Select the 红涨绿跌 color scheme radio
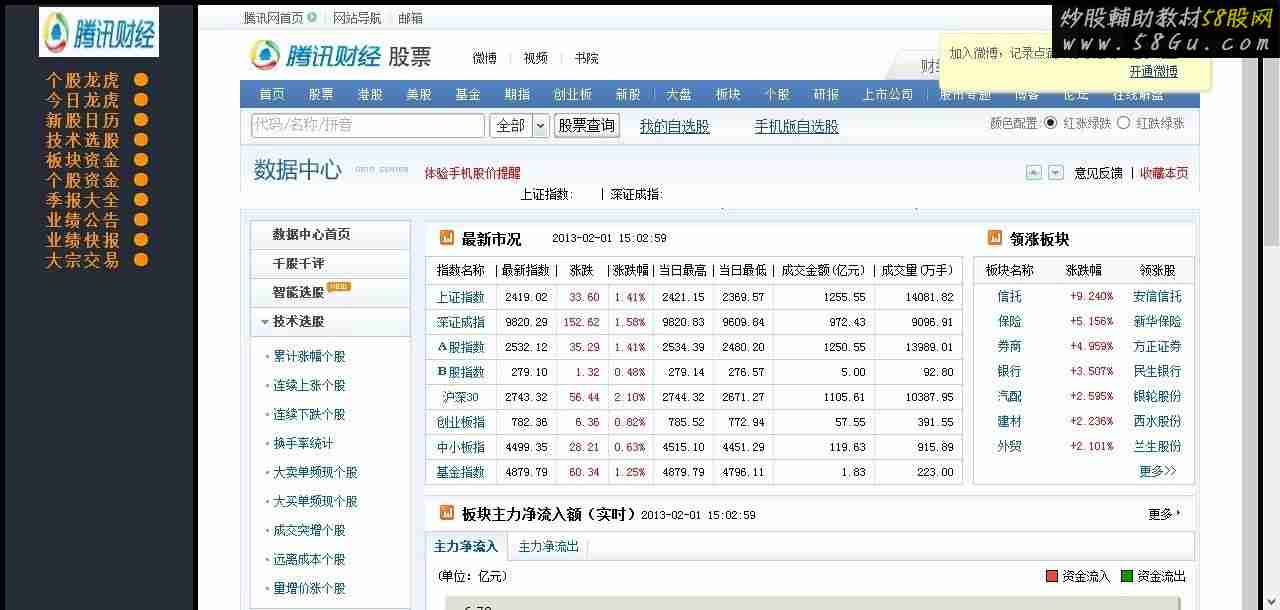1280x610 pixels. [1050, 123]
